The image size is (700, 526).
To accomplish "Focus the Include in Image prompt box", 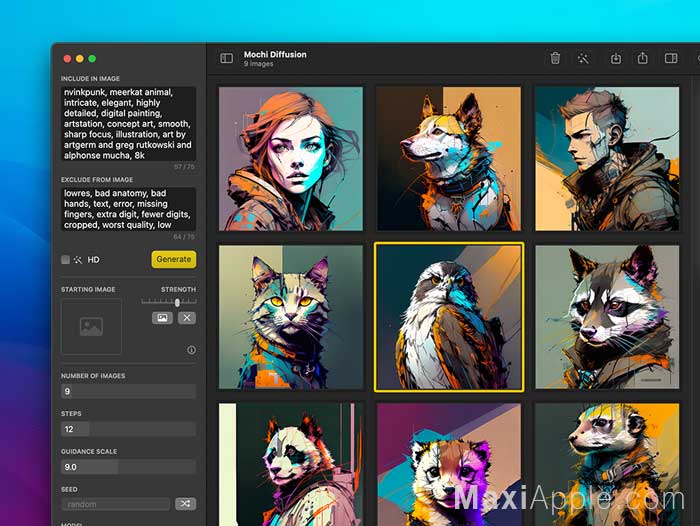I will (128, 124).
